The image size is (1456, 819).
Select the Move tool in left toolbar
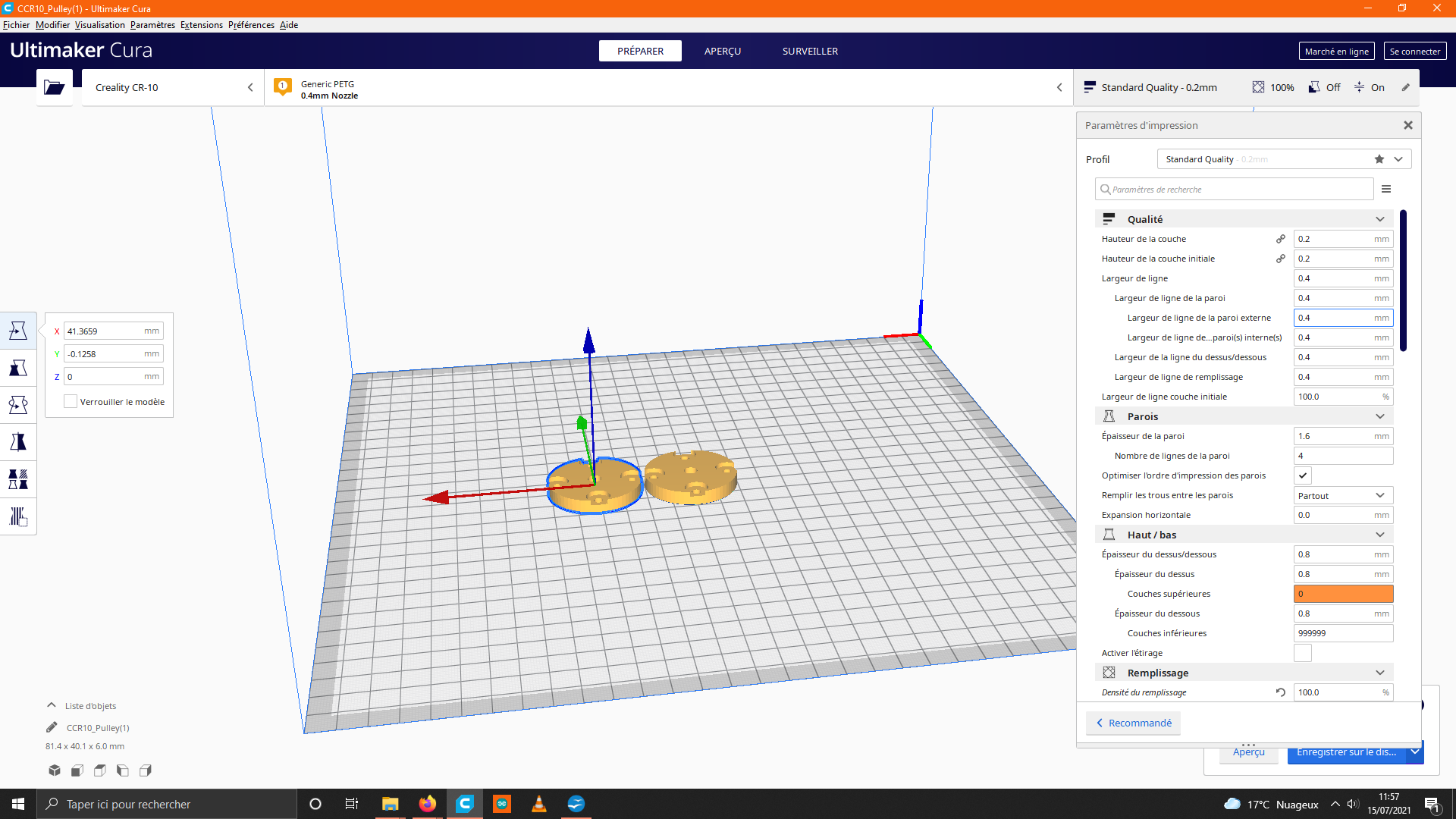point(18,331)
